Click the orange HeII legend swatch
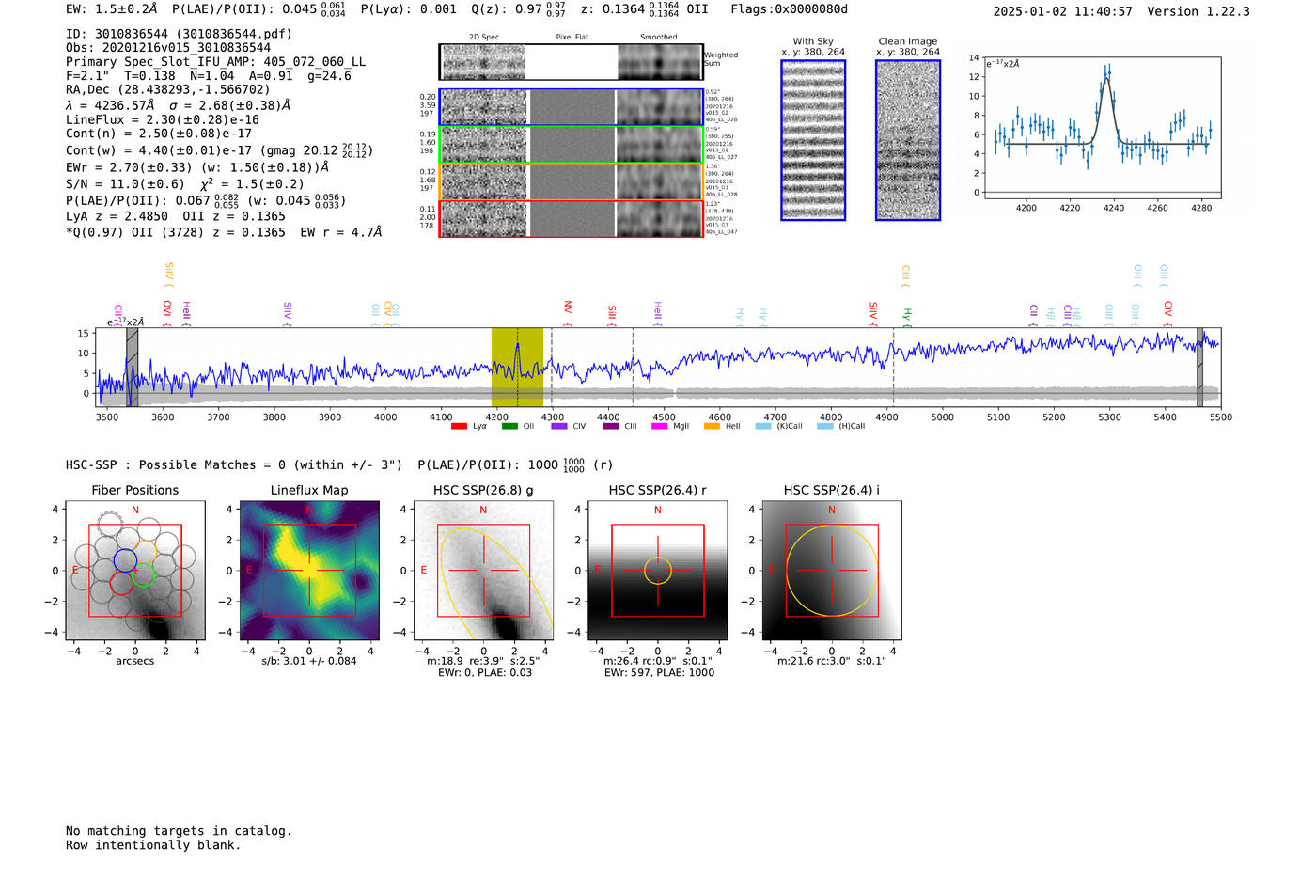 coord(712,426)
